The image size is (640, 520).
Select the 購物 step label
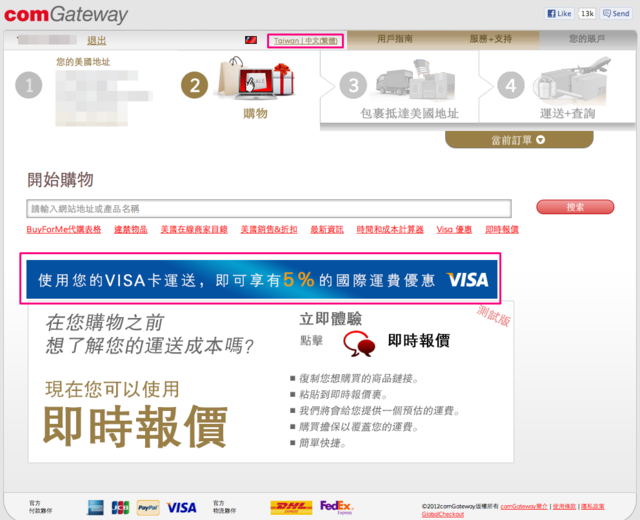256,113
